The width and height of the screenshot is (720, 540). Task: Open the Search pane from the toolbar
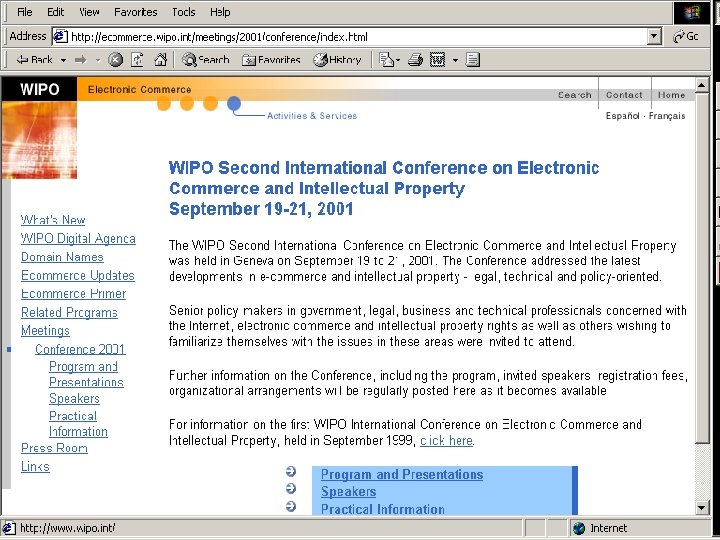point(205,60)
